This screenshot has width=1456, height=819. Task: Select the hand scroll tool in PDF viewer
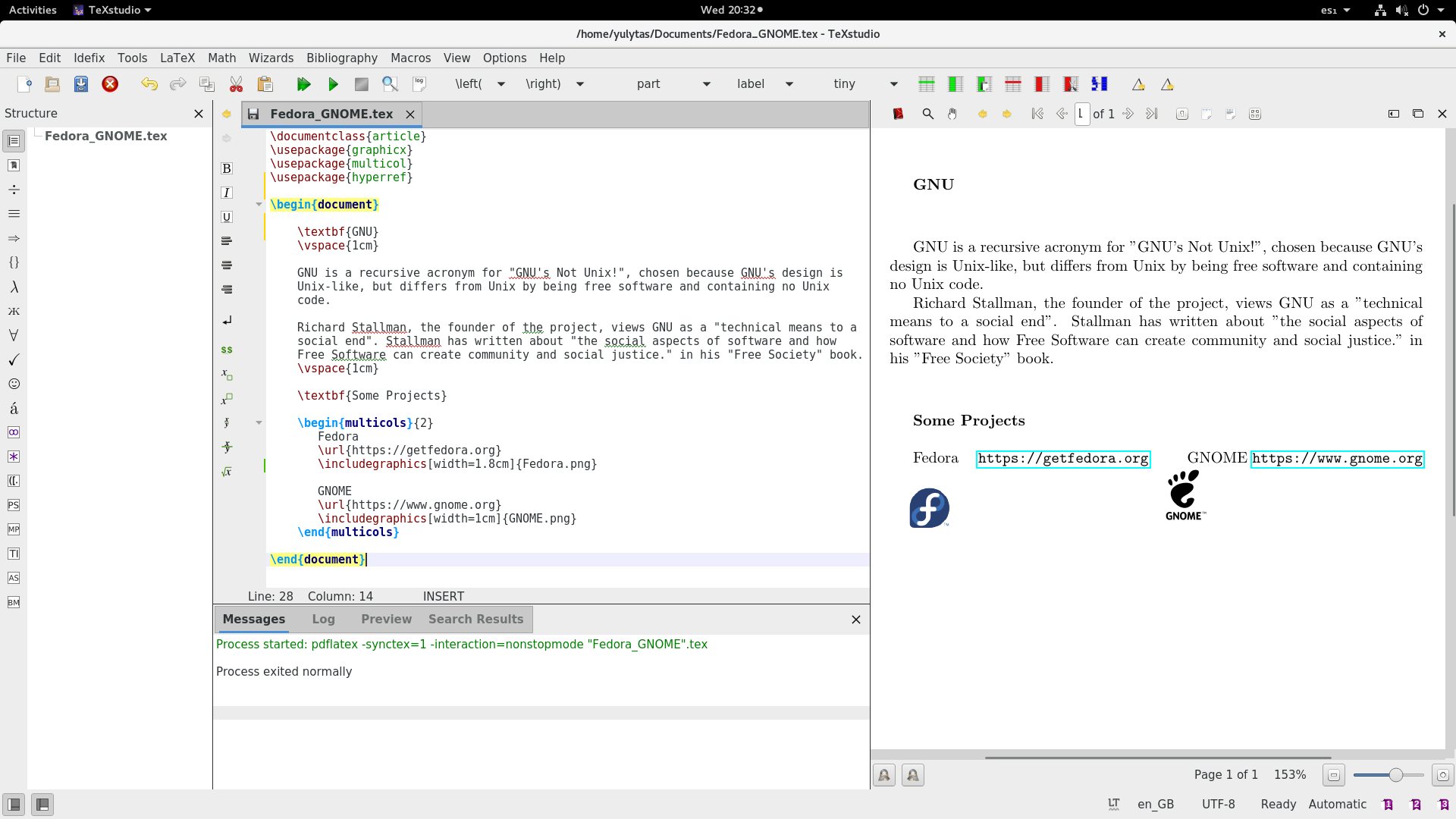952,114
